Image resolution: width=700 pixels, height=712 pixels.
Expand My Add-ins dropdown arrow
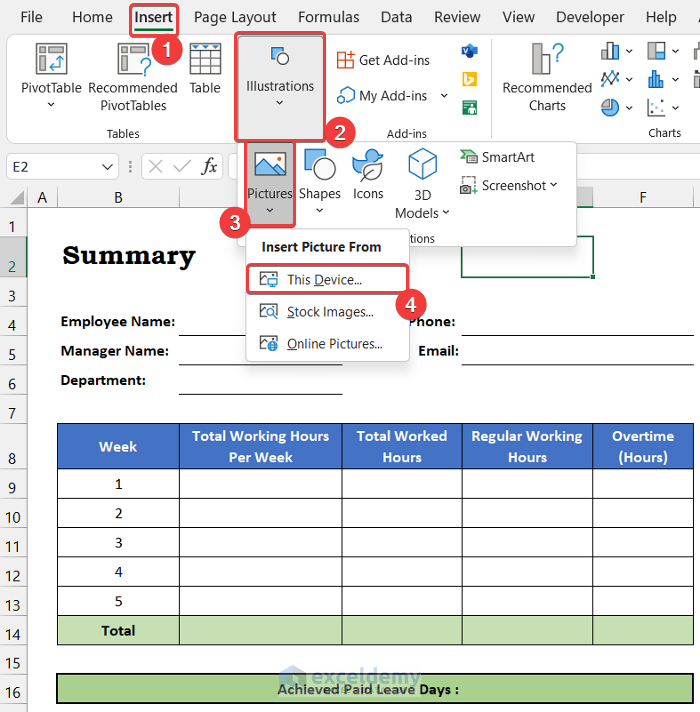(444, 95)
